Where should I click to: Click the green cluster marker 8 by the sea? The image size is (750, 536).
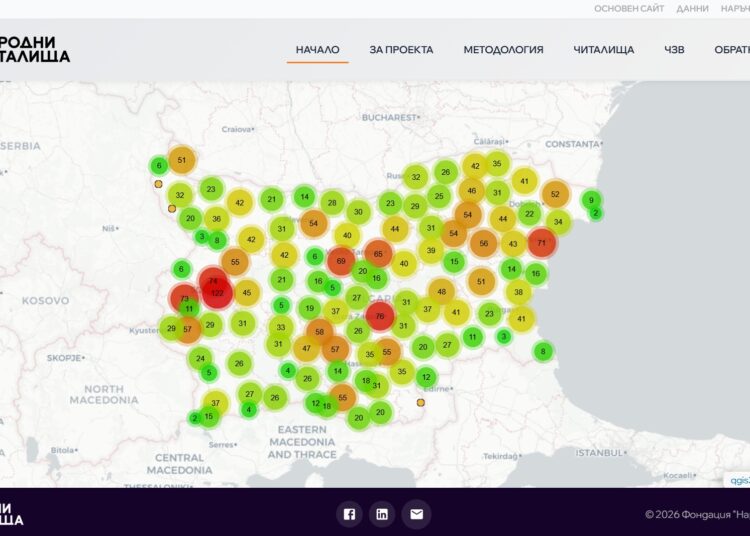pyautogui.click(x=543, y=351)
